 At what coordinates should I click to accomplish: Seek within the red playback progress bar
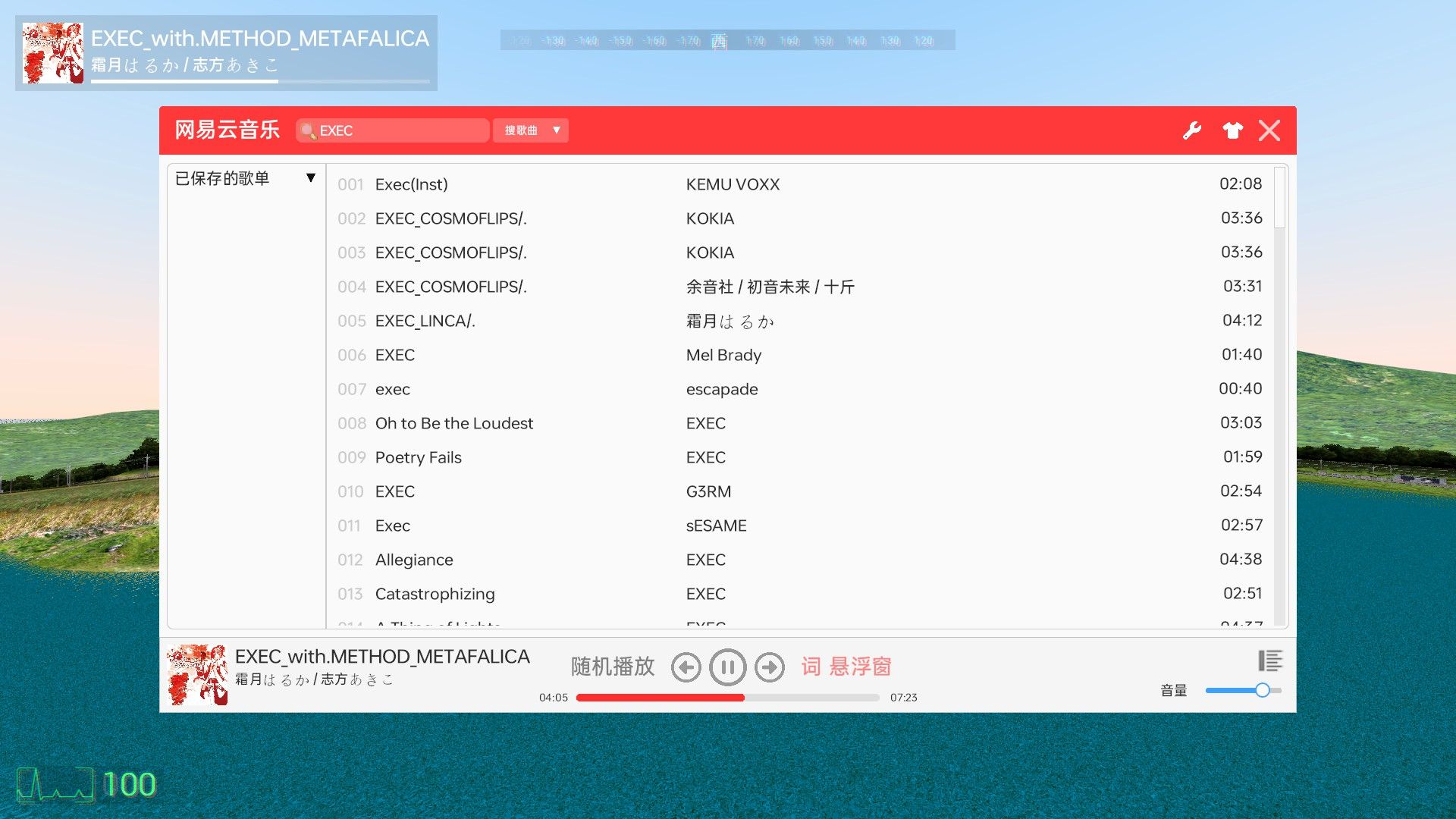pyautogui.click(x=728, y=698)
